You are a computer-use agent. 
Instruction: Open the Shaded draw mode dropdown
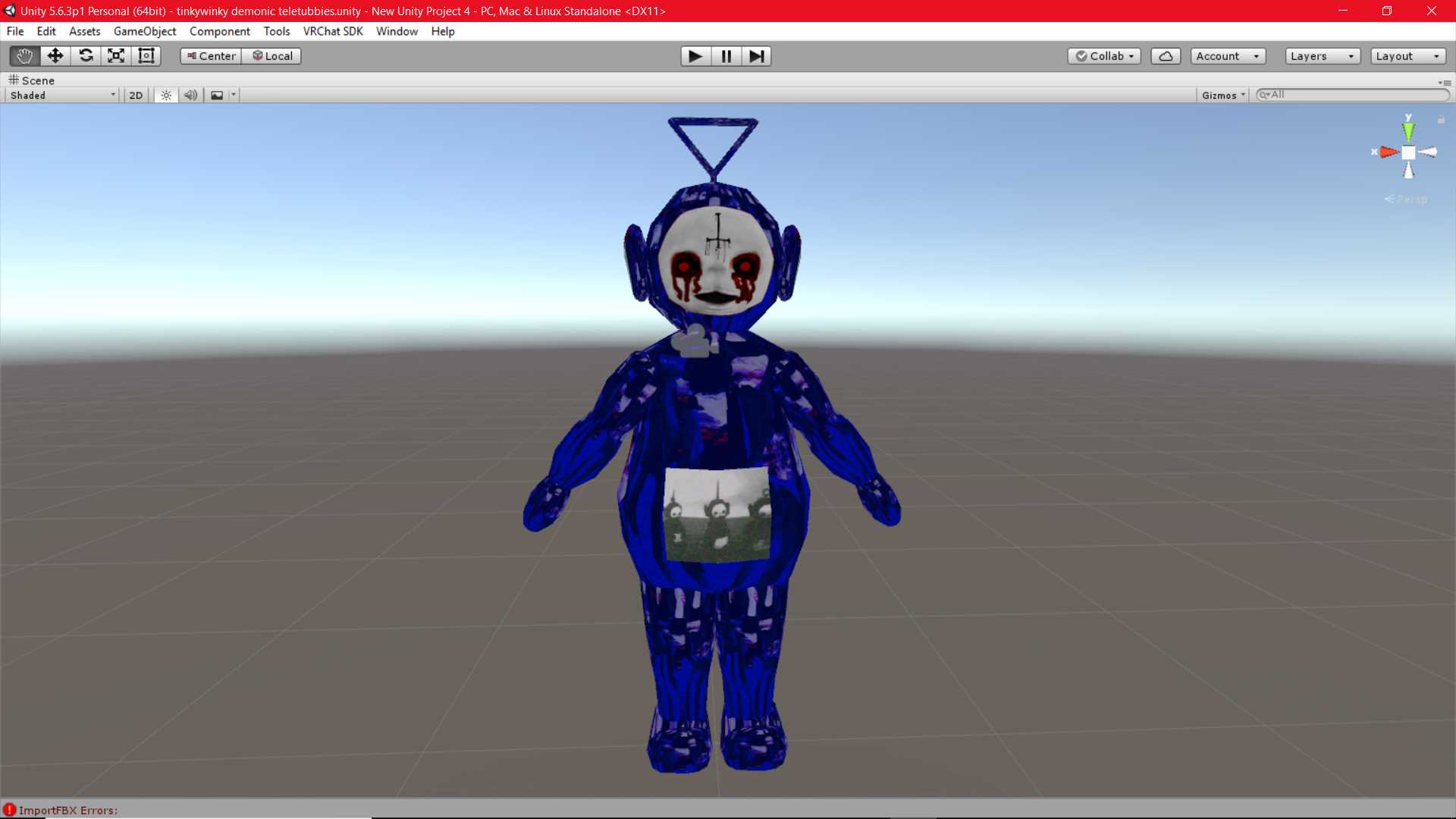tap(62, 96)
